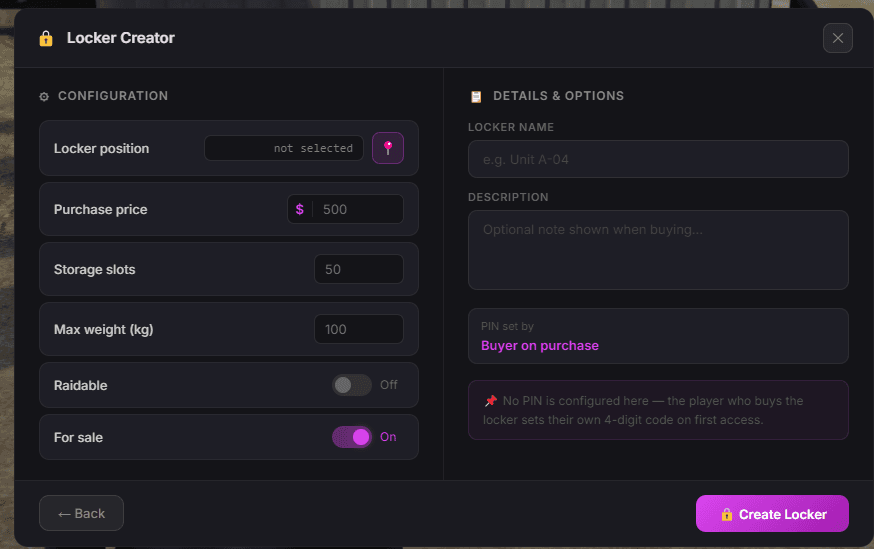Click the 'Storage slots' label

click(x=95, y=270)
